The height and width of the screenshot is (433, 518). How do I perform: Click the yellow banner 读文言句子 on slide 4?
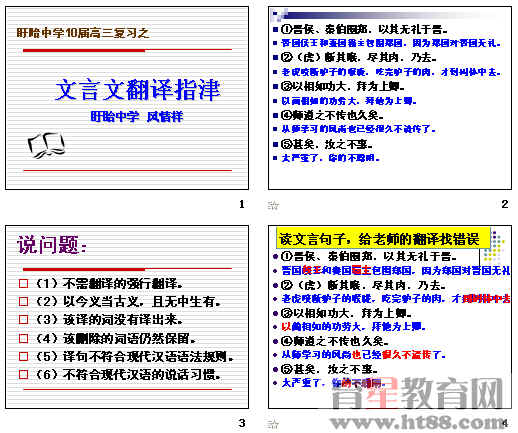click(x=383, y=239)
